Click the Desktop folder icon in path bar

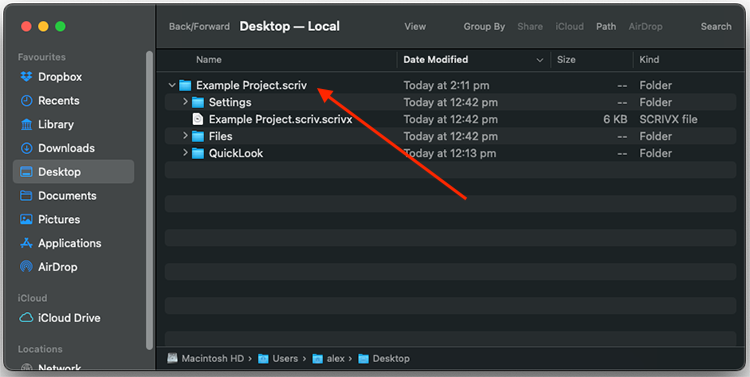[x=364, y=358]
